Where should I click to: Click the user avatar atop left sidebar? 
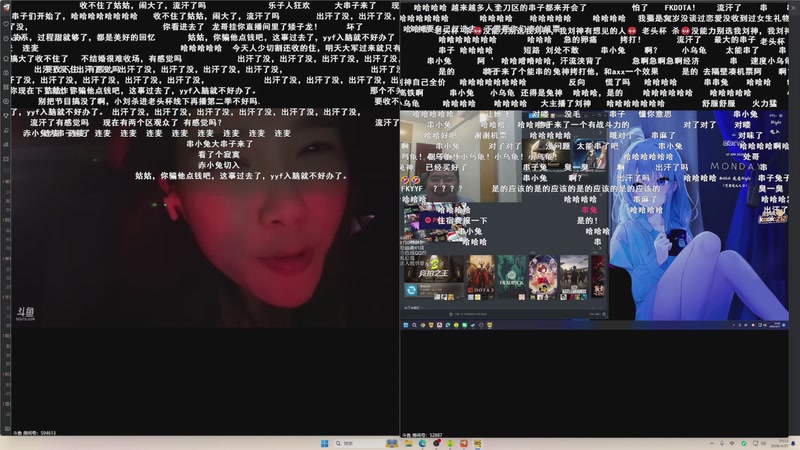point(6,7)
